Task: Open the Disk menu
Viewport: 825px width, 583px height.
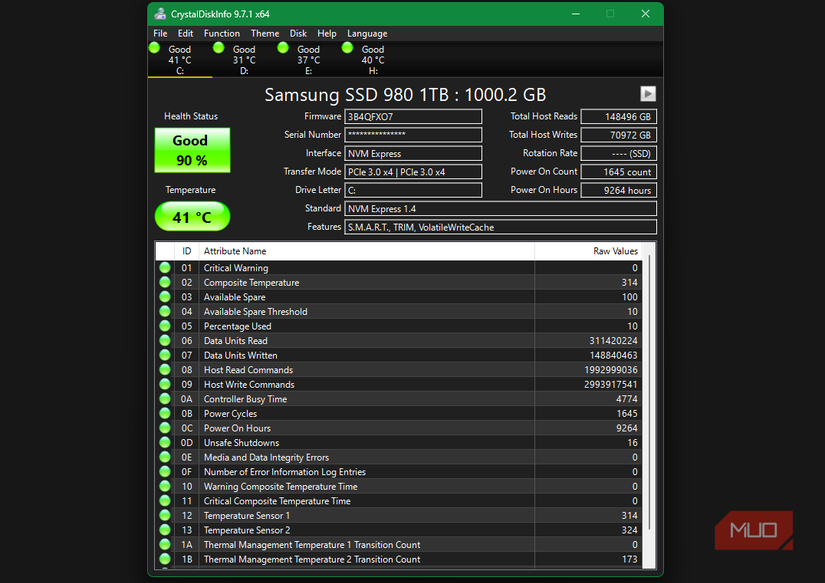Action: 298,32
